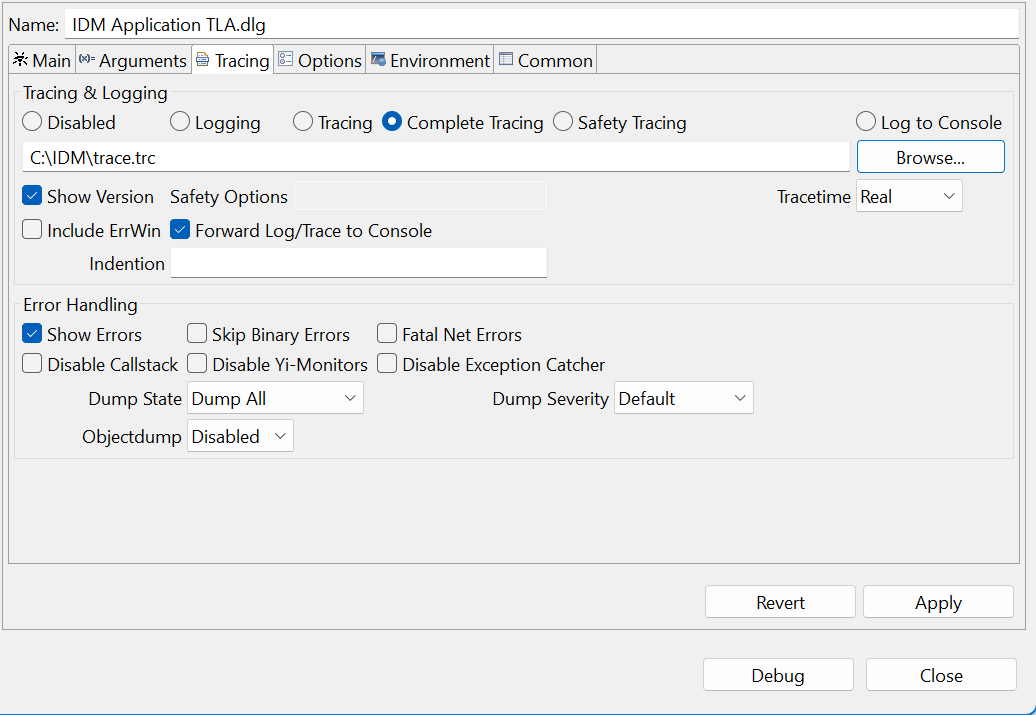Toggle Forward Log/Trace to Console
The width and height of the screenshot is (1036, 715).
[x=180, y=230]
